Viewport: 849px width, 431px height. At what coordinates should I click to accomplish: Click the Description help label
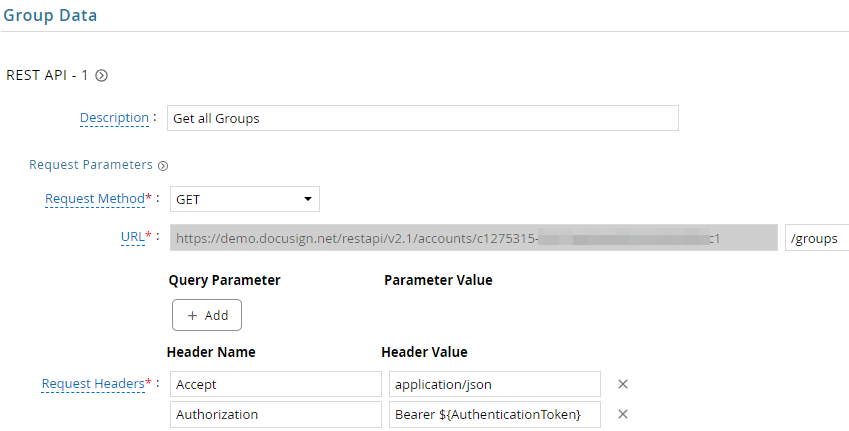(114, 117)
